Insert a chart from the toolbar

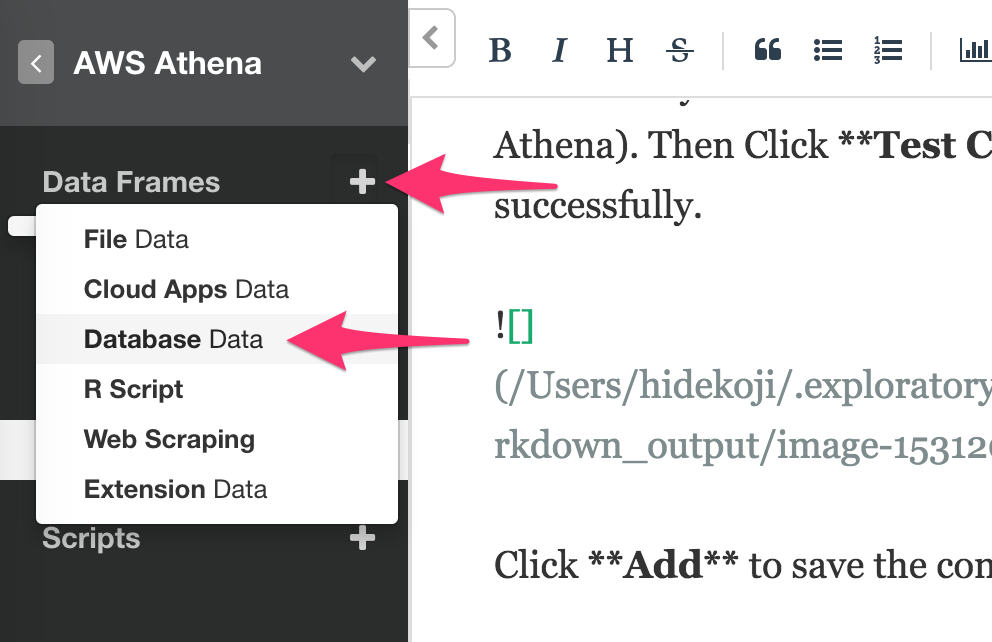coord(975,50)
